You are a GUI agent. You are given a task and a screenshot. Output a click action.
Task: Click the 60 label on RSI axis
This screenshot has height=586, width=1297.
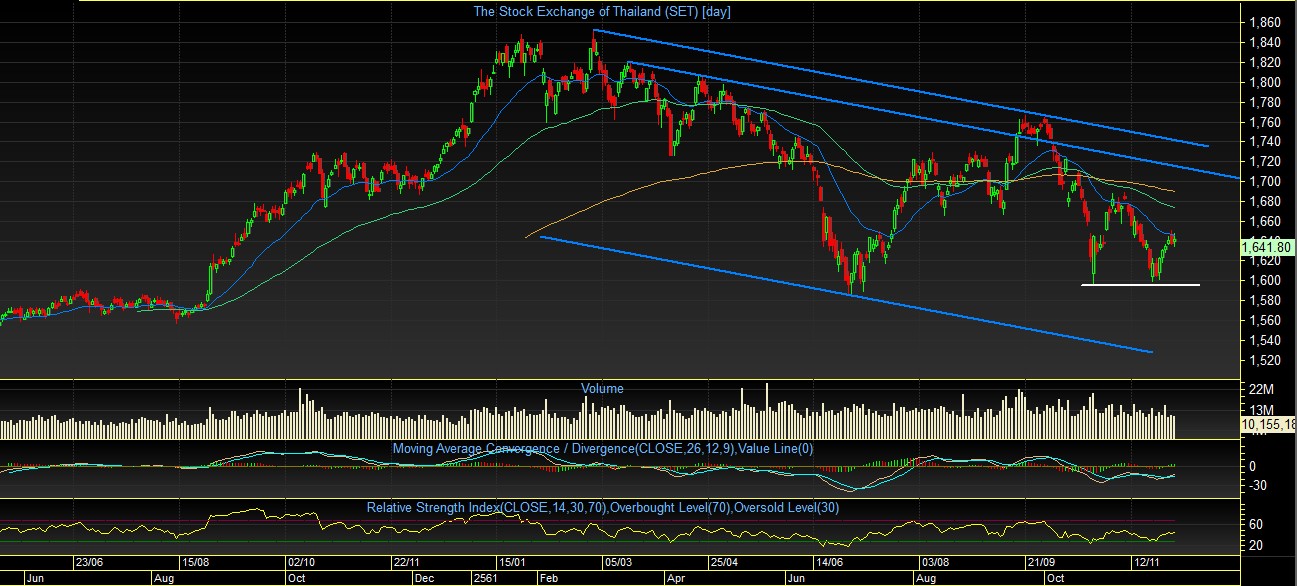tap(1256, 526)
